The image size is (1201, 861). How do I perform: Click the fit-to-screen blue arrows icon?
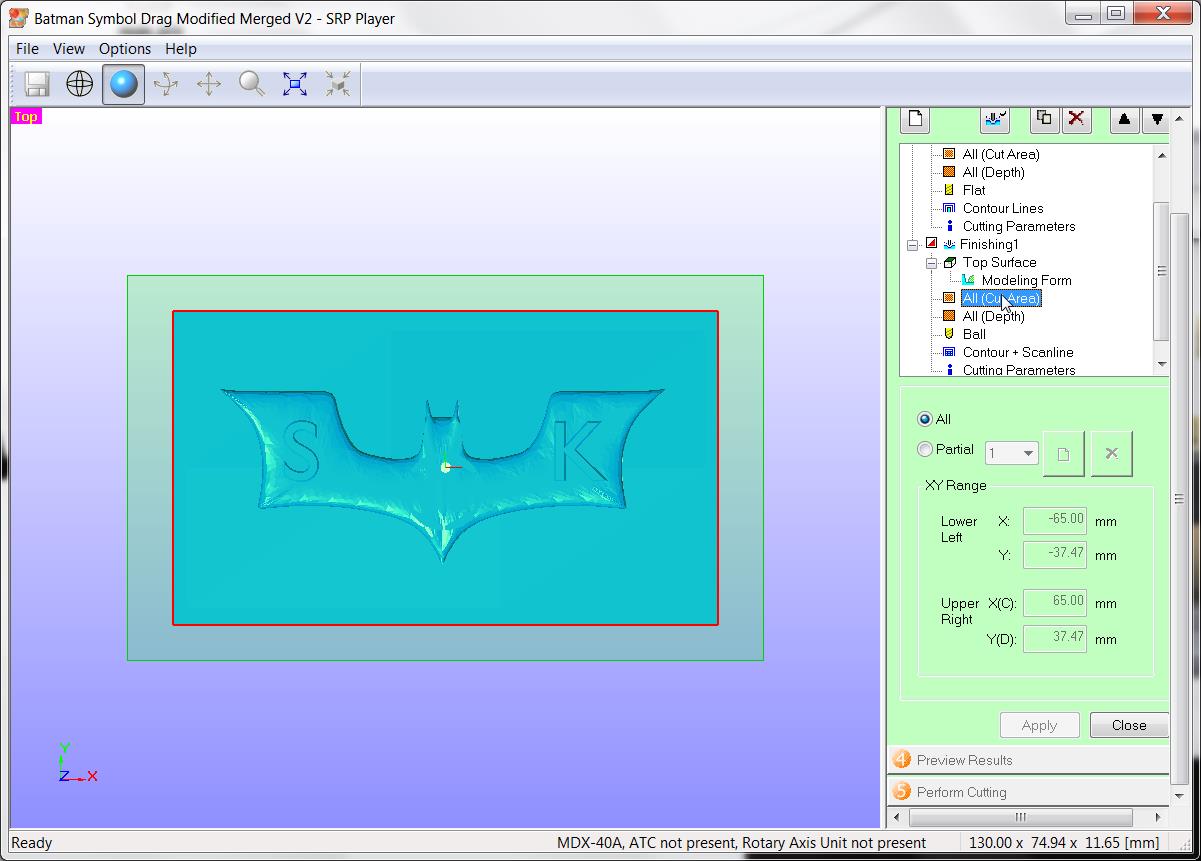pyautogui.click(x=295, y=84)
